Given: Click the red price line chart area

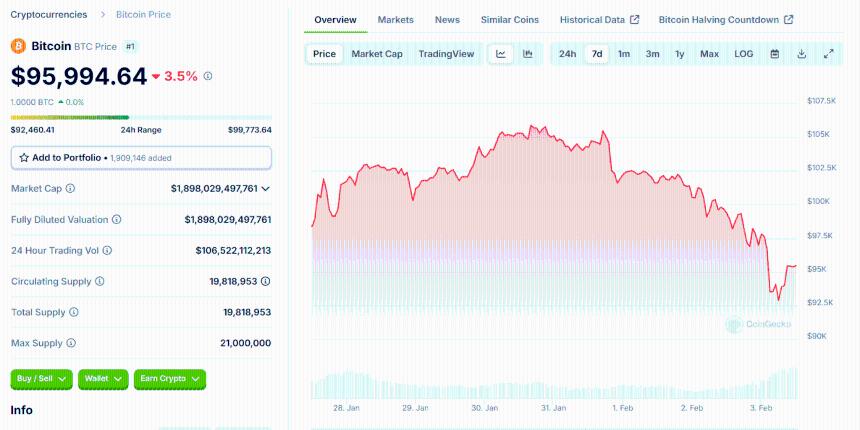Looking at the screenshot, I should [x=554, y=219].
